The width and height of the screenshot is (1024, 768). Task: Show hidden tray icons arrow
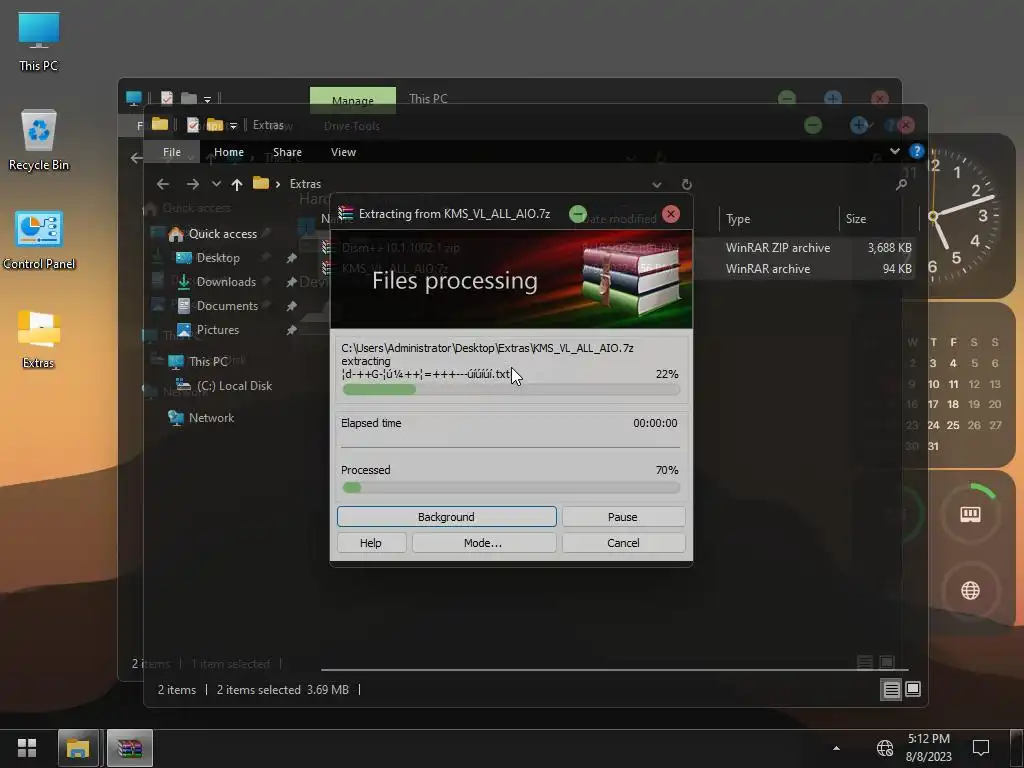[x=836, y=748]
